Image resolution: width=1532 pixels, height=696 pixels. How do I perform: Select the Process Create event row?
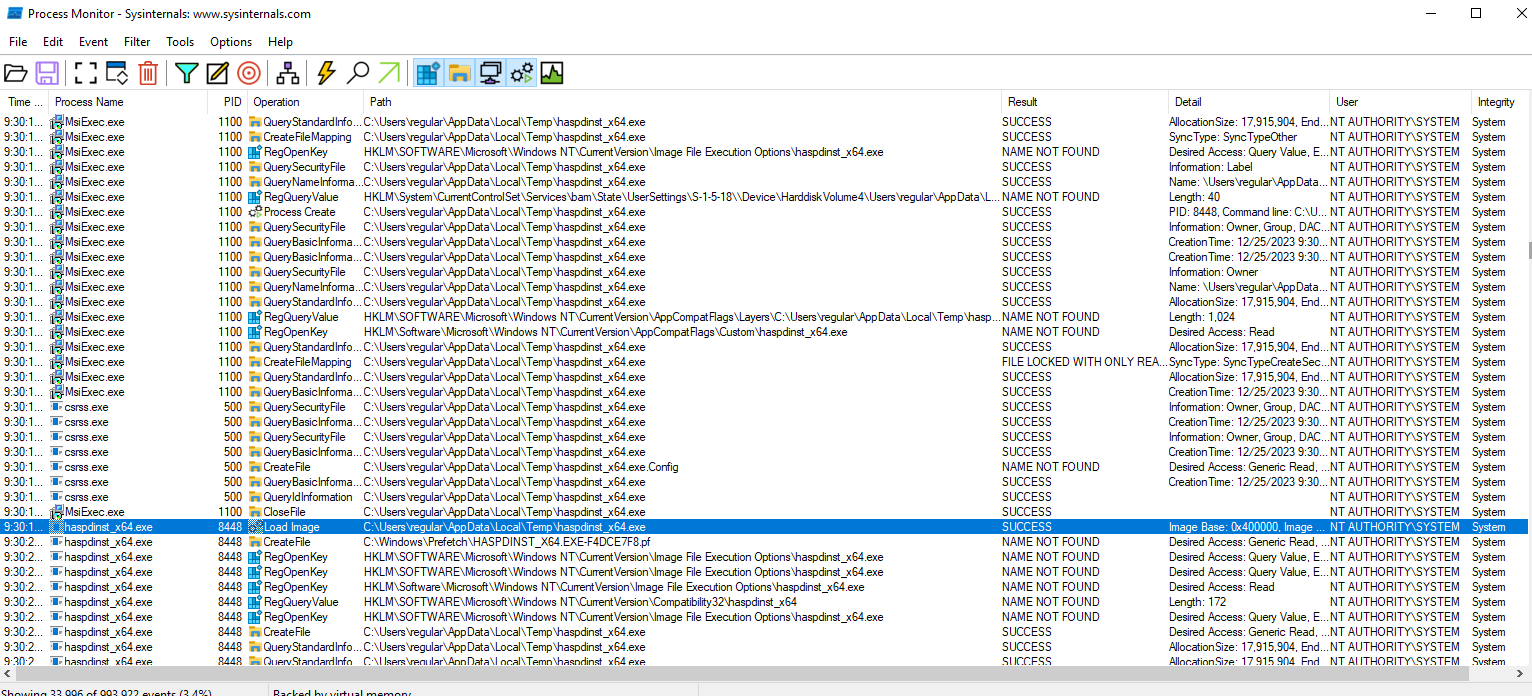click(764, 212)
